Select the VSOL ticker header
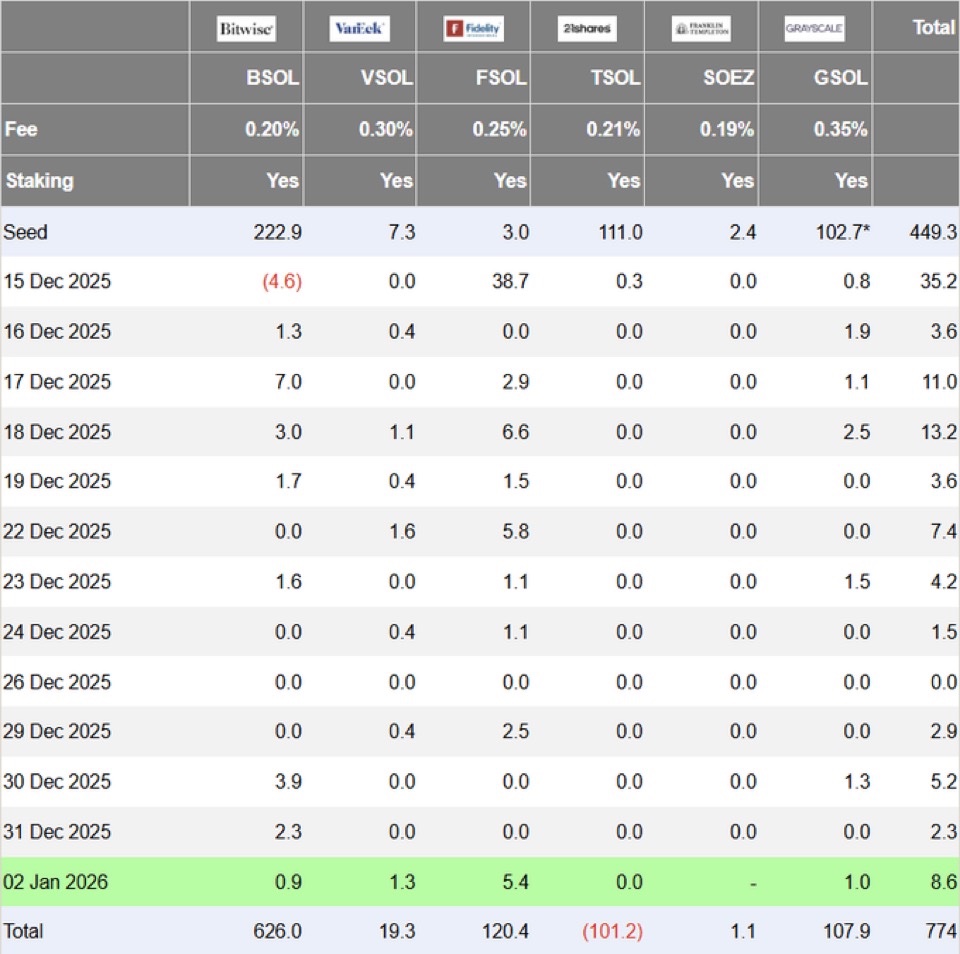The width and height of the screenshot is (960, 954). coord(386,78)
